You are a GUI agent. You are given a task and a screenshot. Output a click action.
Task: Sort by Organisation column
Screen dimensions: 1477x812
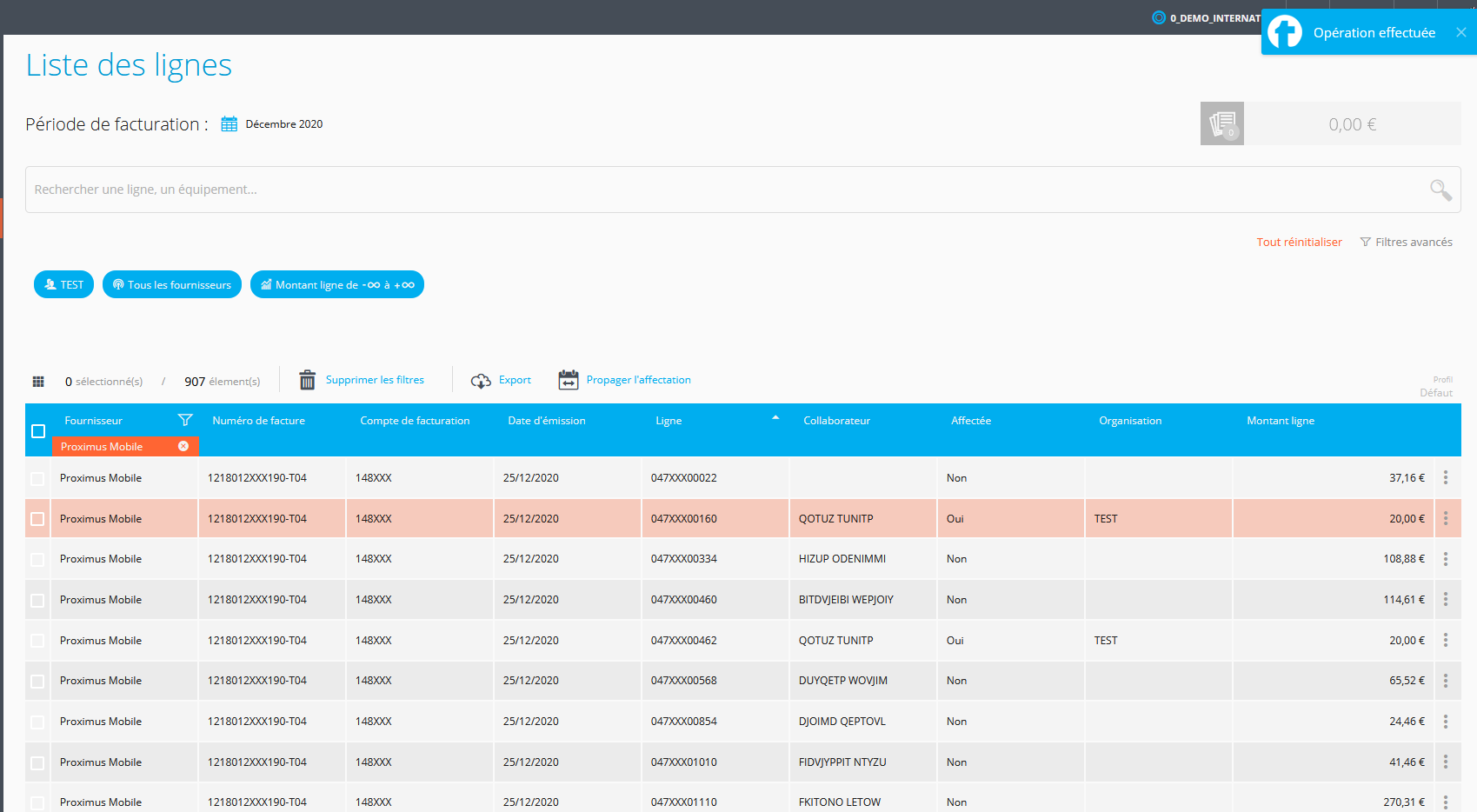click(1130, 420)
